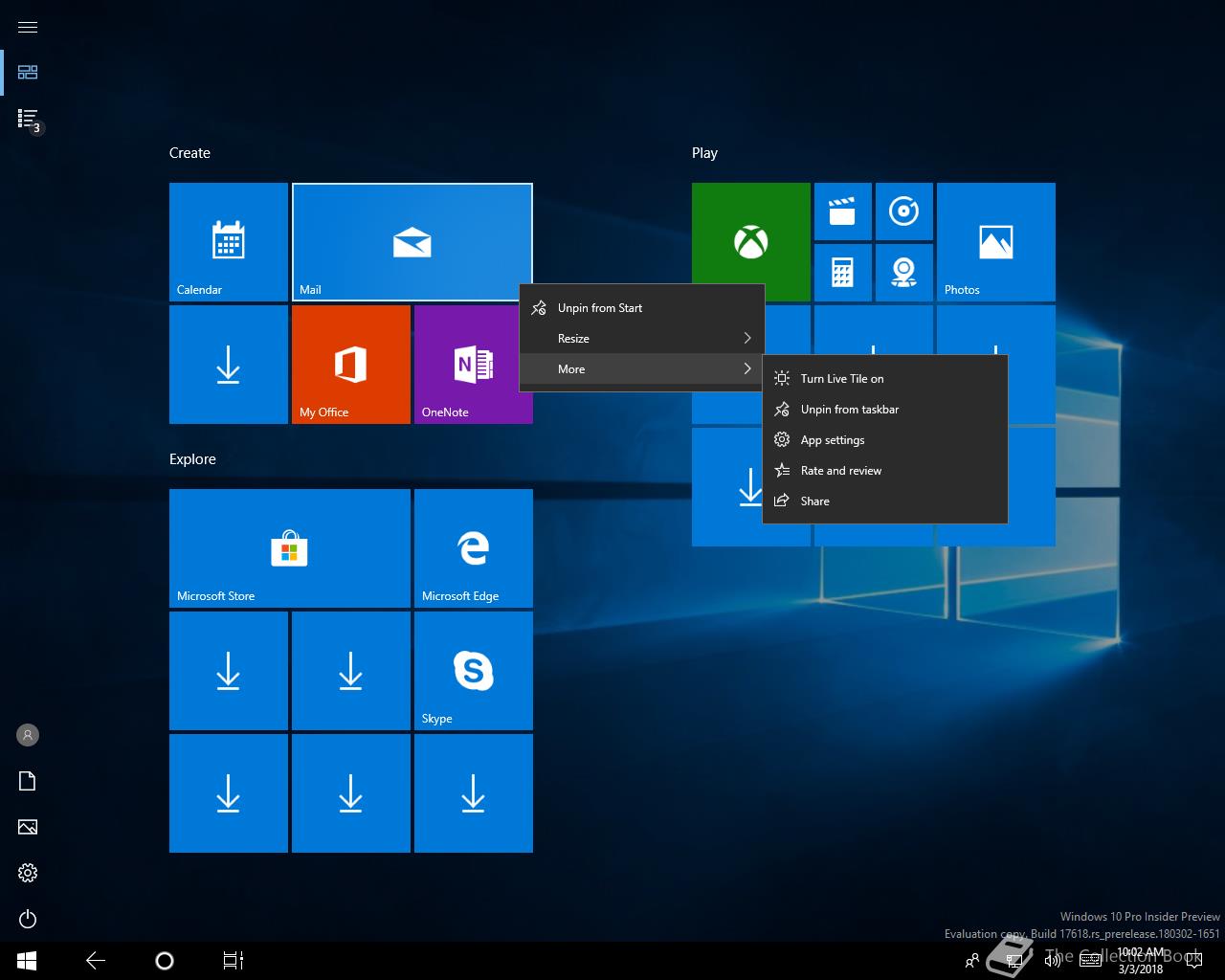
Task: Open the Calendar tile
Action: click(229, 242)
